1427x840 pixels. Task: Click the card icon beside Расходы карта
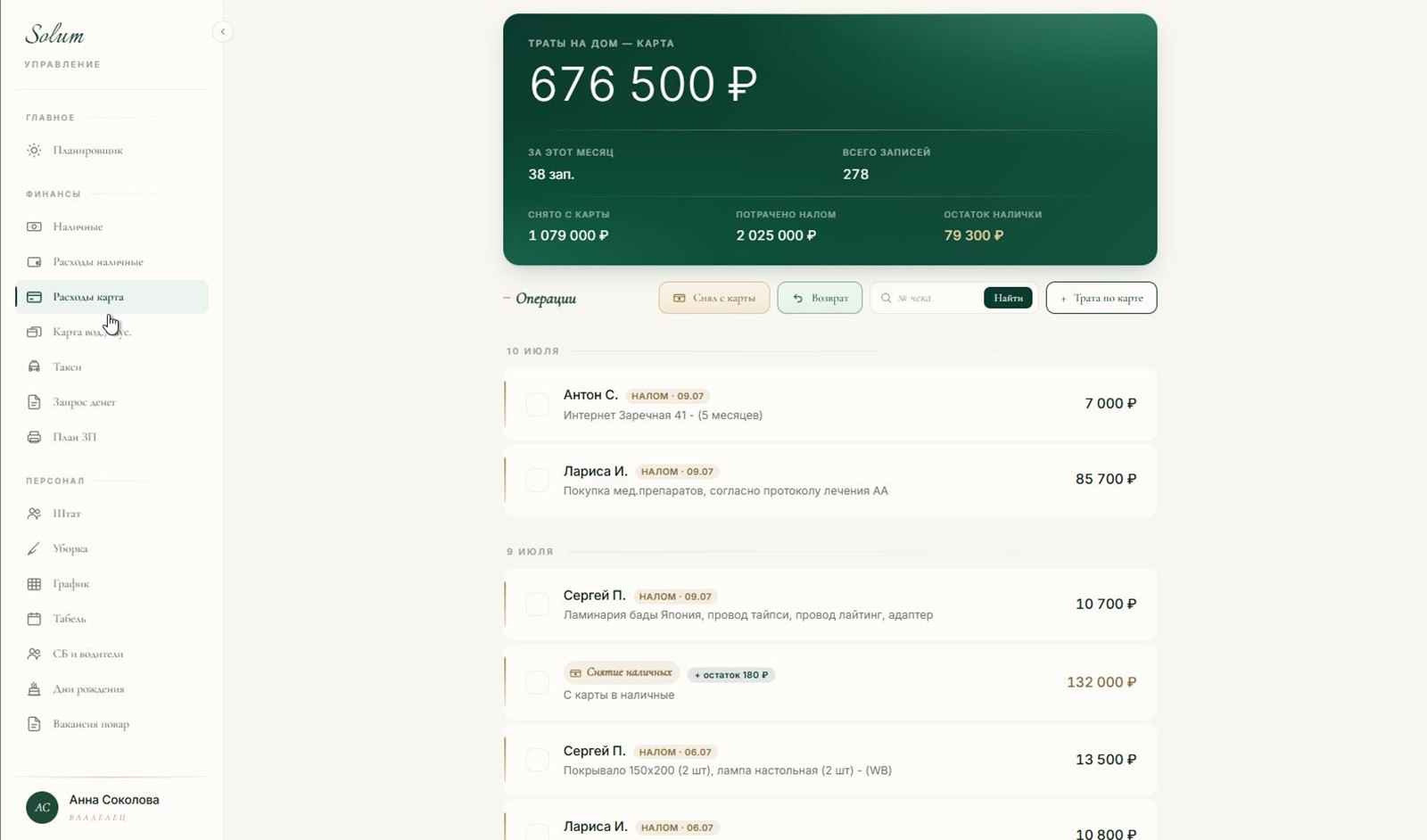[34, 297]
